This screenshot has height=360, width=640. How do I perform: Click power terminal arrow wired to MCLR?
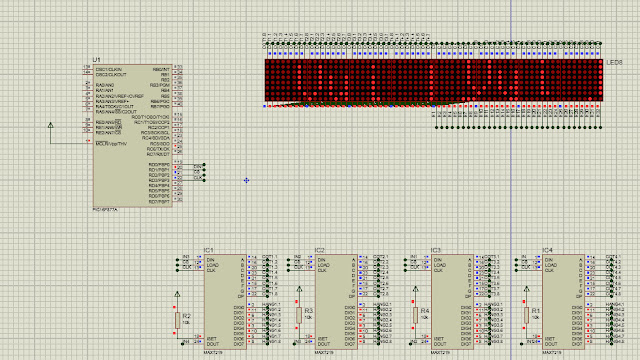51,125
